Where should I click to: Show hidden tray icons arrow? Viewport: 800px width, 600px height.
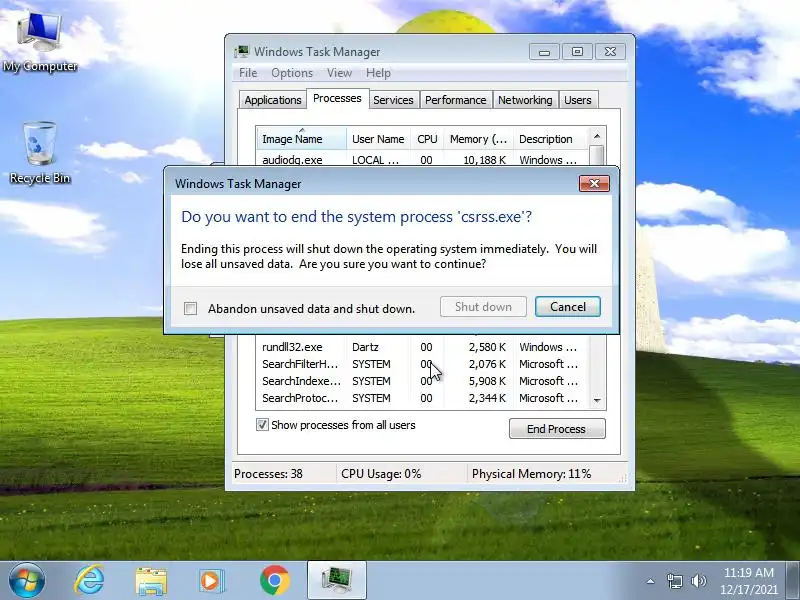pyautogui.click(x=651, y=581)
